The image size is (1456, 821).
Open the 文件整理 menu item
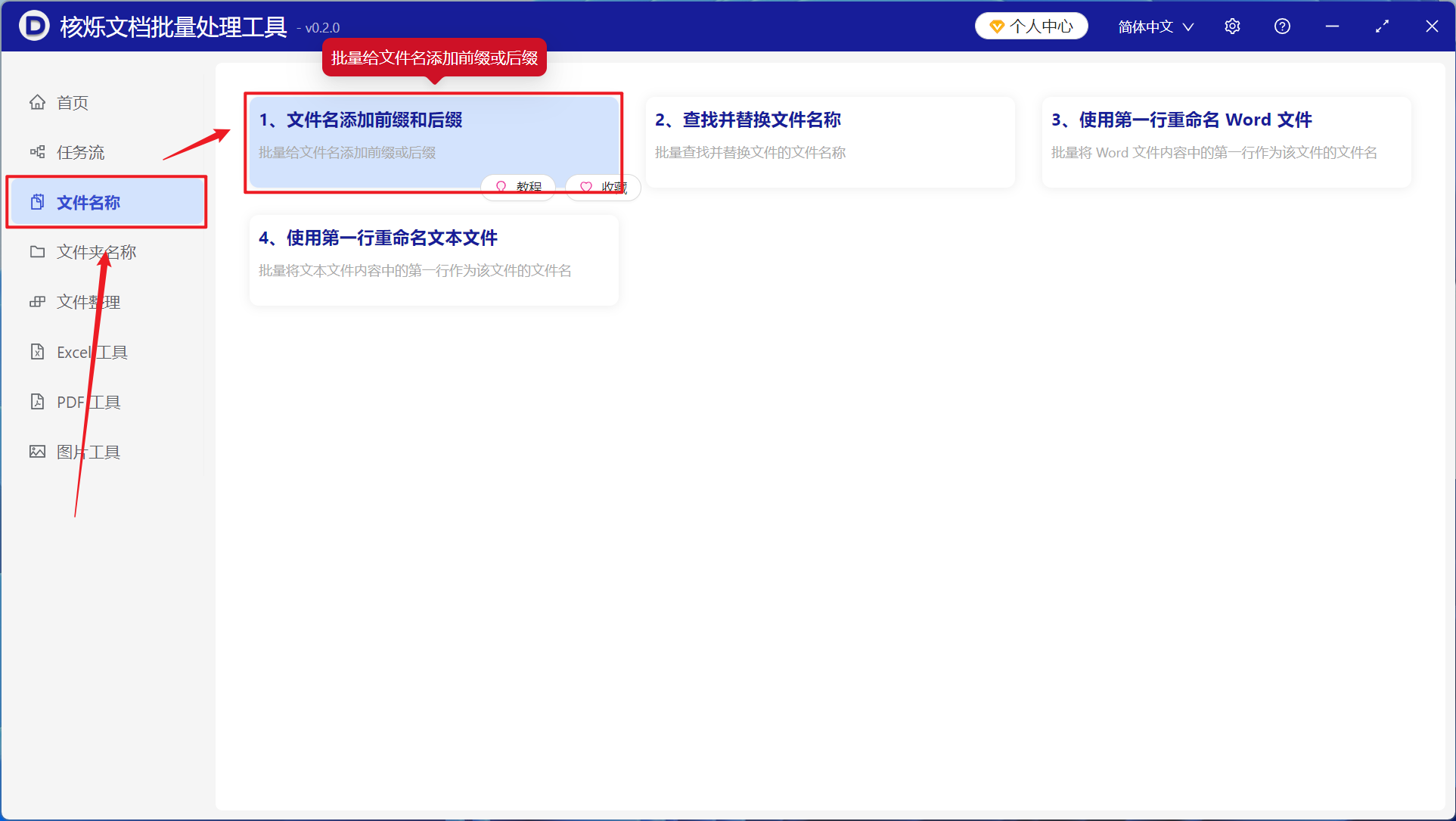point(107,302)
